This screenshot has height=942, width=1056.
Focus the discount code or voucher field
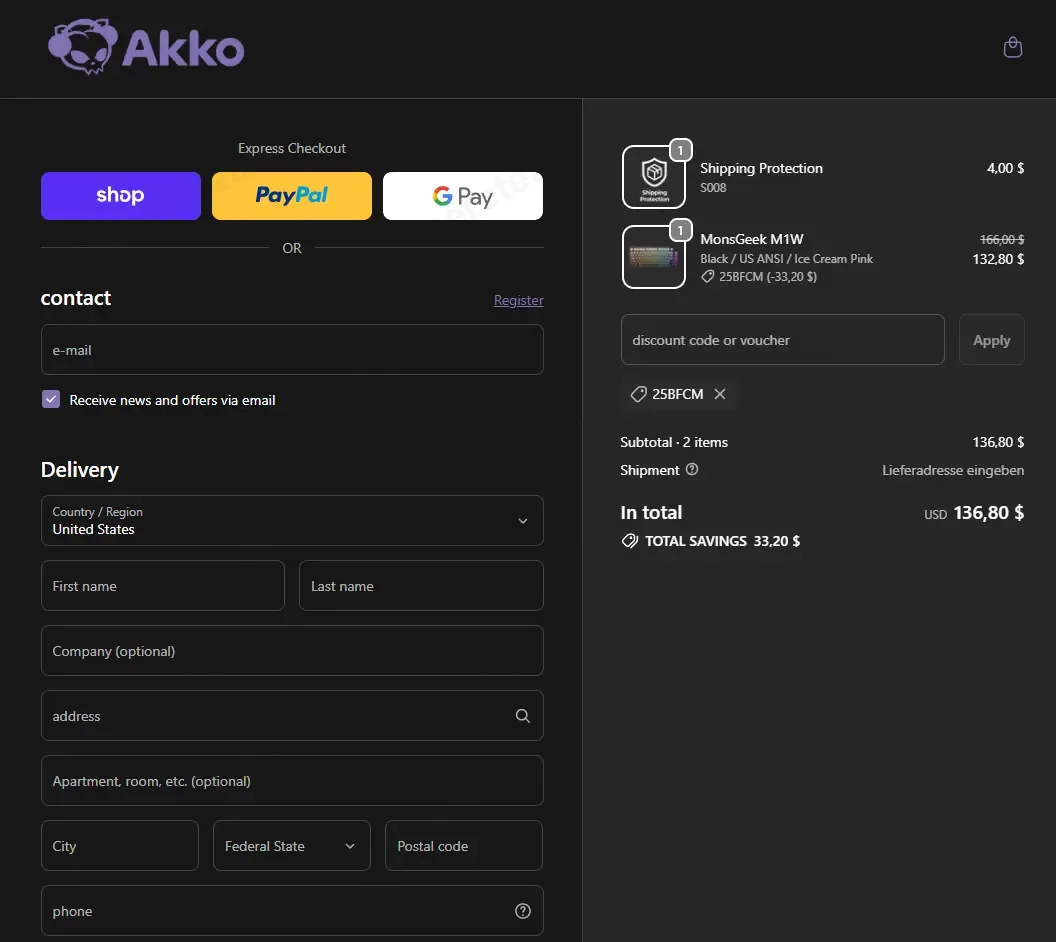[783, 340]
